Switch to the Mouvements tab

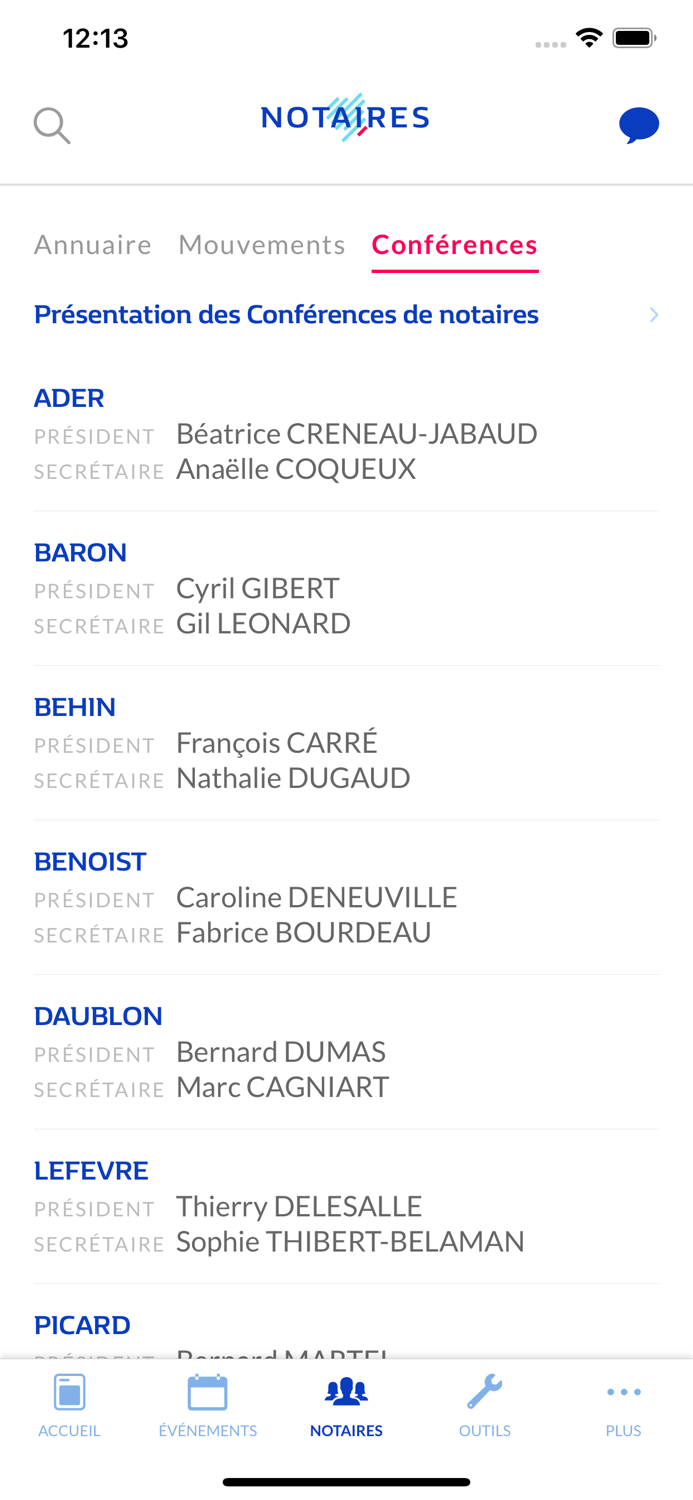point(261,245)
